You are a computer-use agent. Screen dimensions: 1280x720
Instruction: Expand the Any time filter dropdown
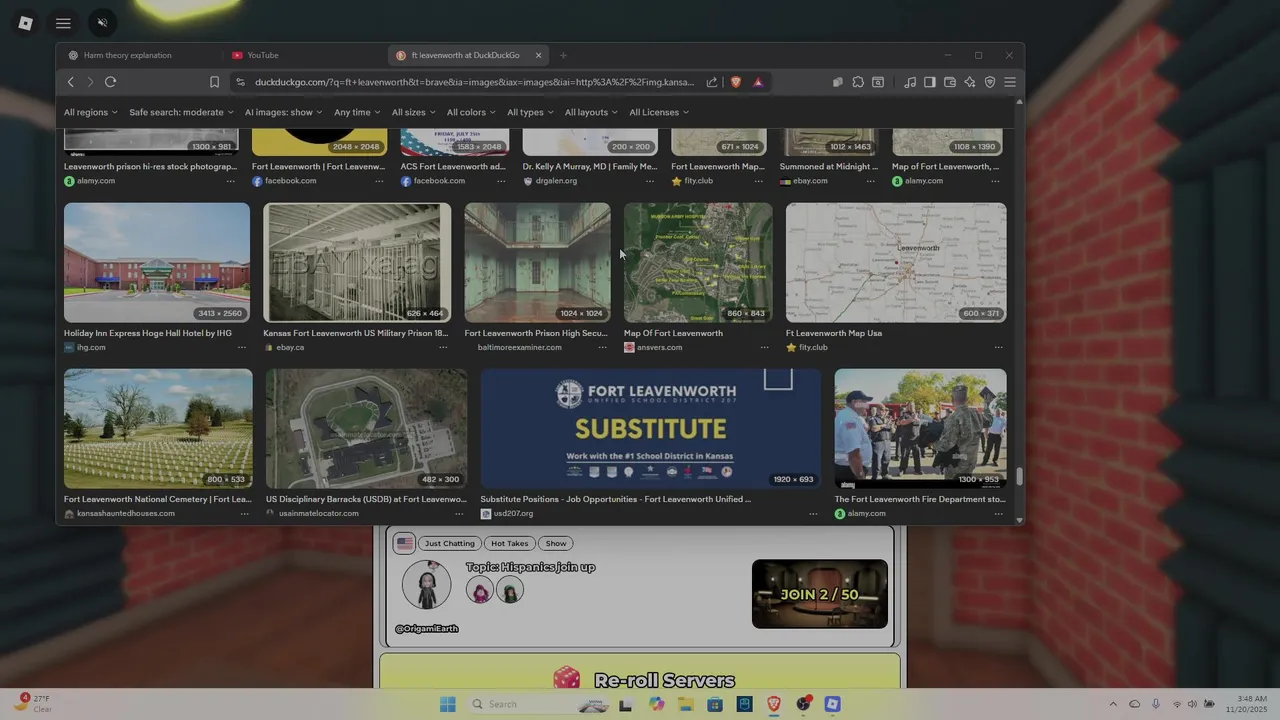357,112
